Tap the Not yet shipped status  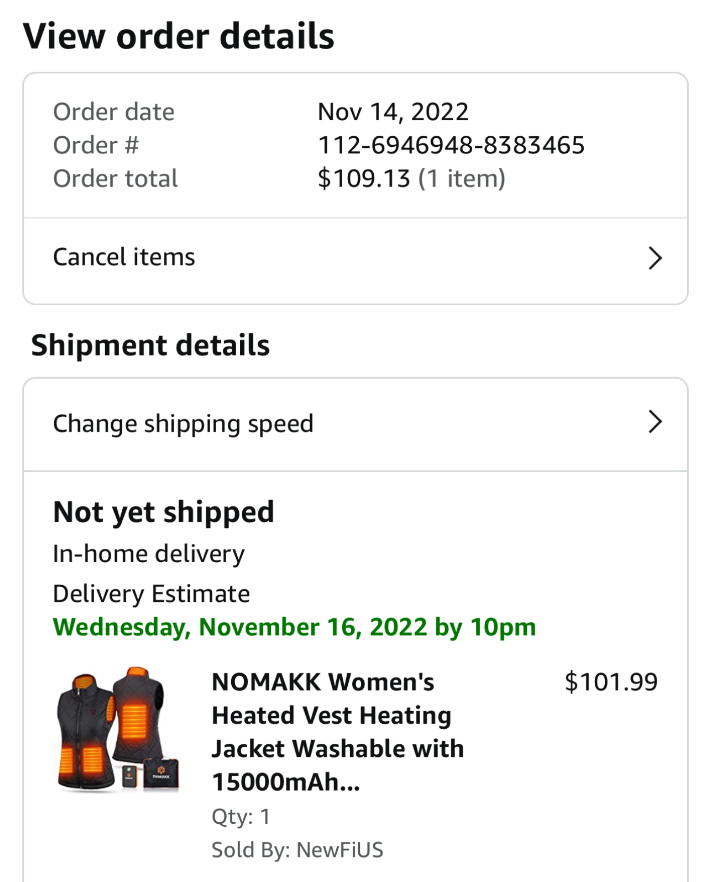point(163,512)
